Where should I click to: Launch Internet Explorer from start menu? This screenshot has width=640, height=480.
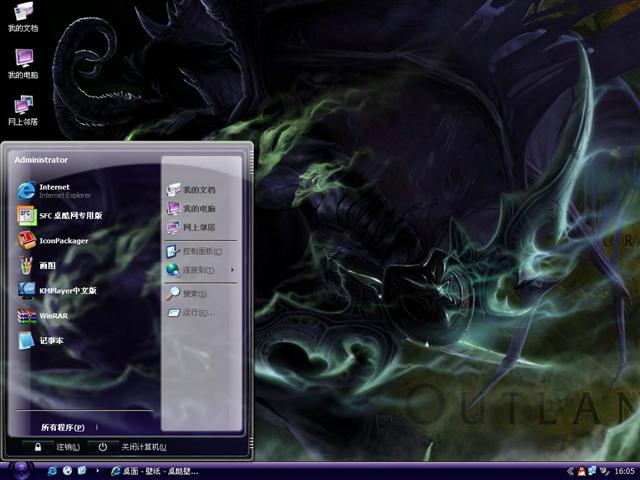[55, 191]
